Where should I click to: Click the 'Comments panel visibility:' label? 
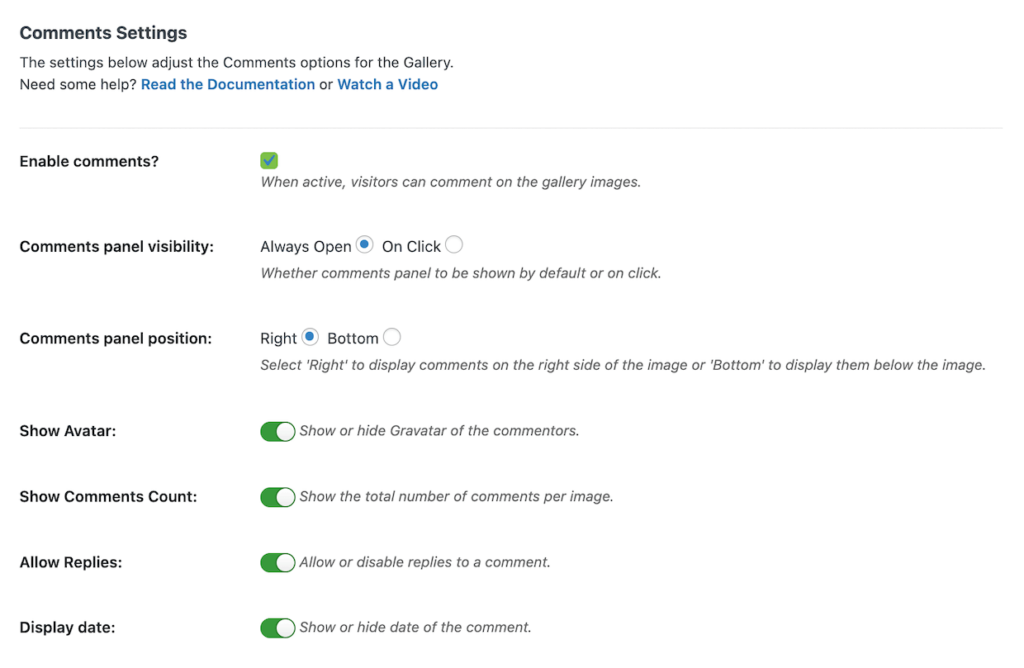tap(116, 247)
